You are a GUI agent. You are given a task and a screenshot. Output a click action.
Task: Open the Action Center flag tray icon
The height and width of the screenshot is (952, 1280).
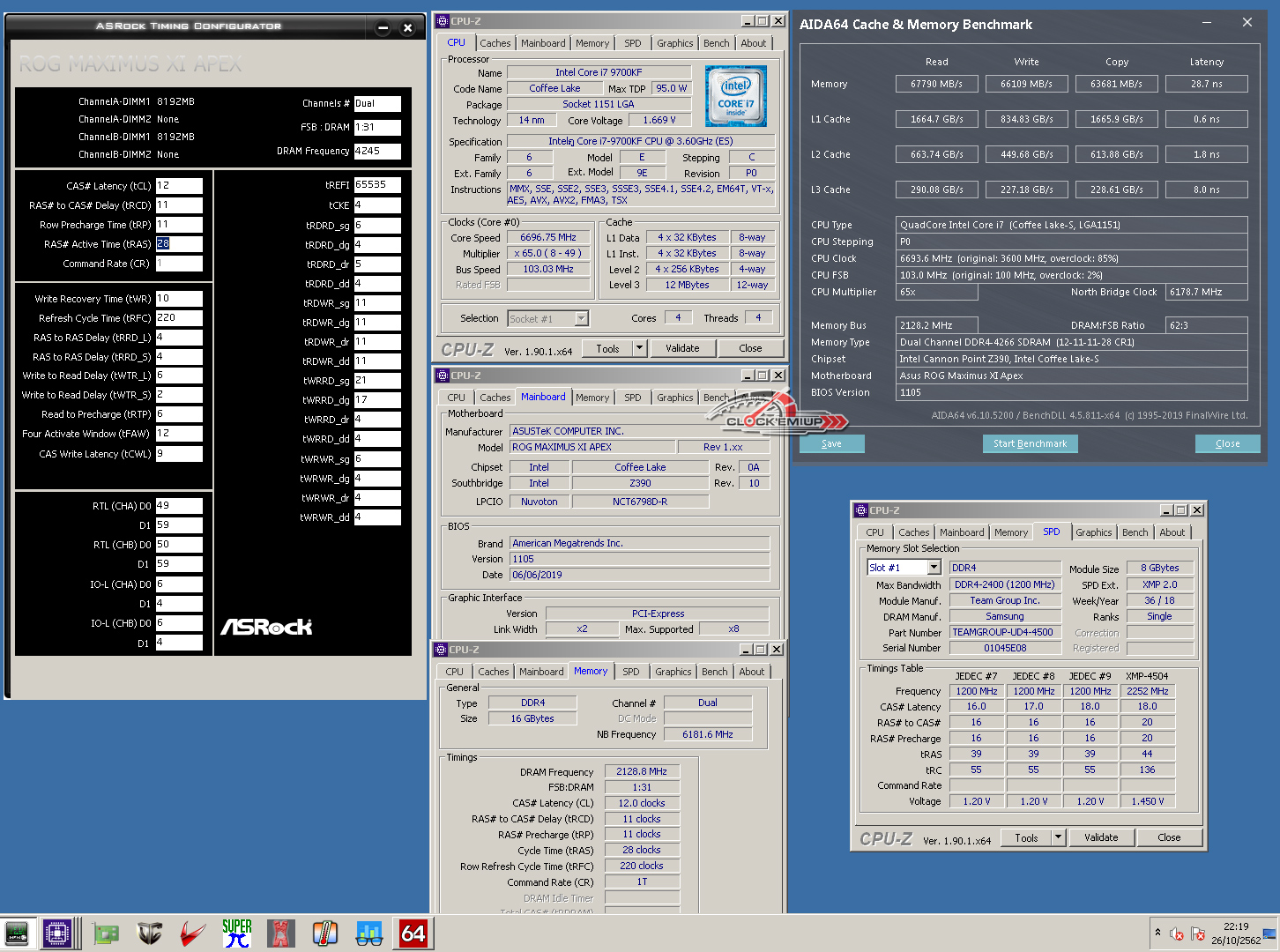point(1197,933)
